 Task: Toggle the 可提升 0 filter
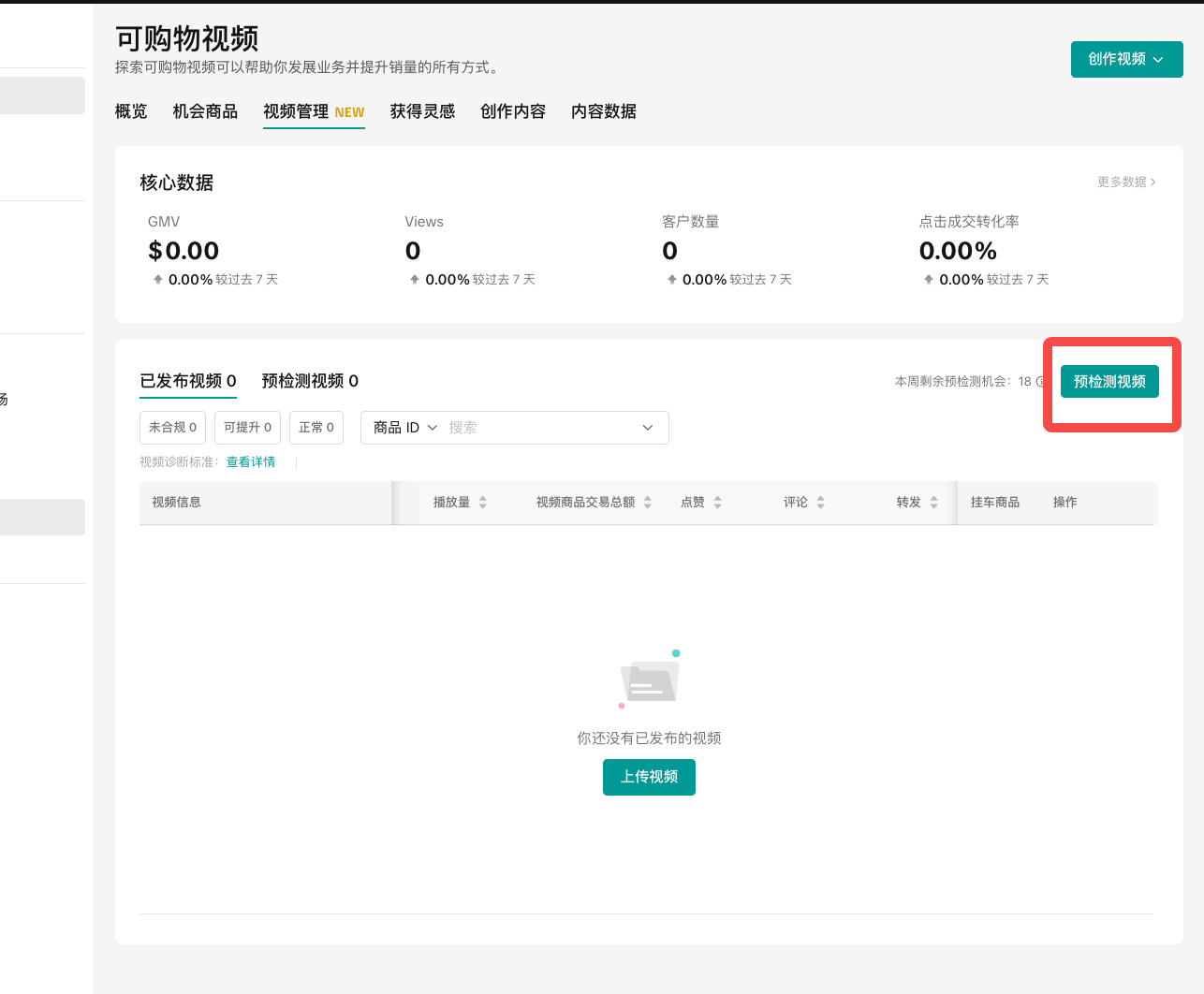247,428
